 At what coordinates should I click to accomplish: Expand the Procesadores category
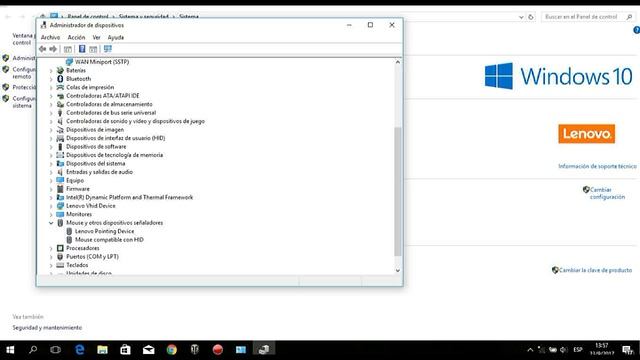[x=51, y=248]
